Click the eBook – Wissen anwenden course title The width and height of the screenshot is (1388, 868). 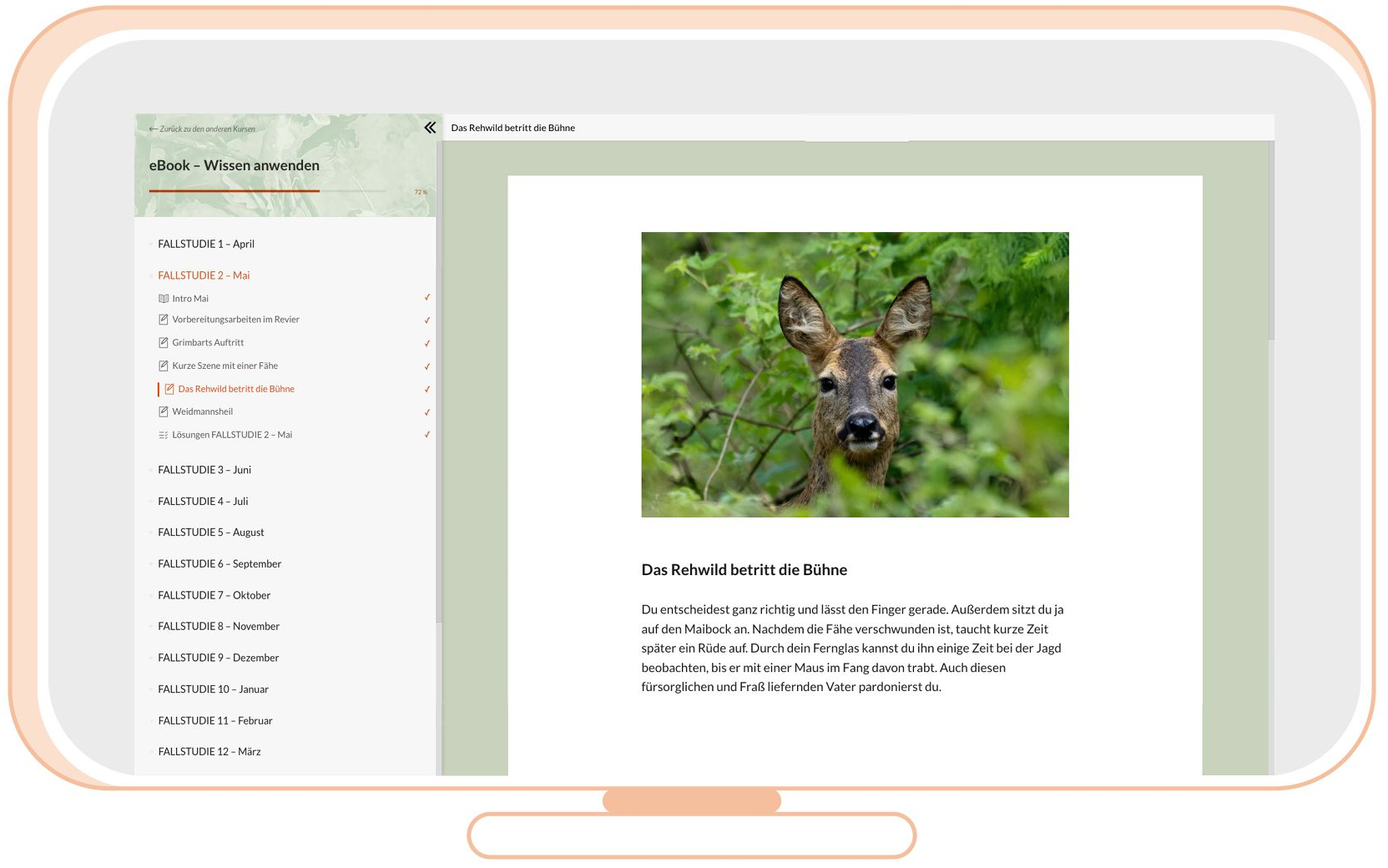tap(235, 165)
